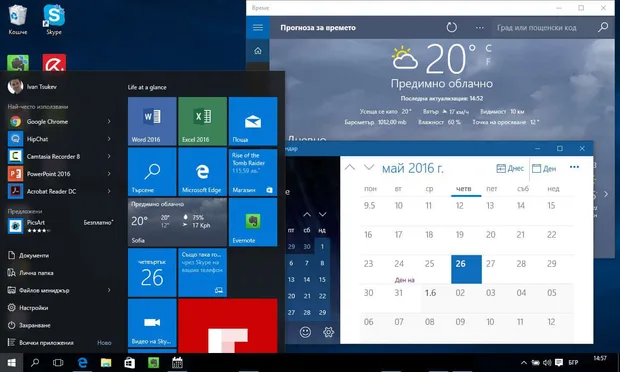Open the Word 2016 tile
The image size is (620, 372).
pyautogui.click(x=152, y=121)
